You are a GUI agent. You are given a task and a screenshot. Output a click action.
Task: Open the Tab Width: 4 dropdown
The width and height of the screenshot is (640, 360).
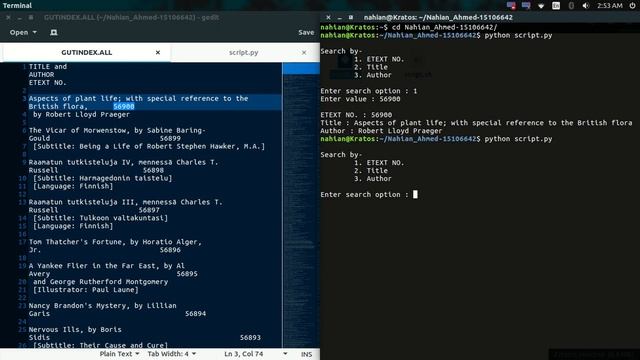pyautogui.click(x=171, y=354)
